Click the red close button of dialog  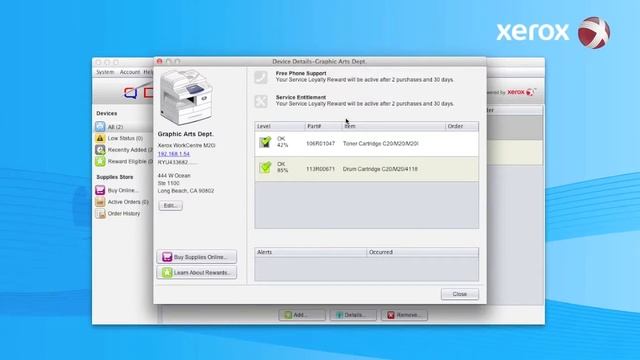160,61
